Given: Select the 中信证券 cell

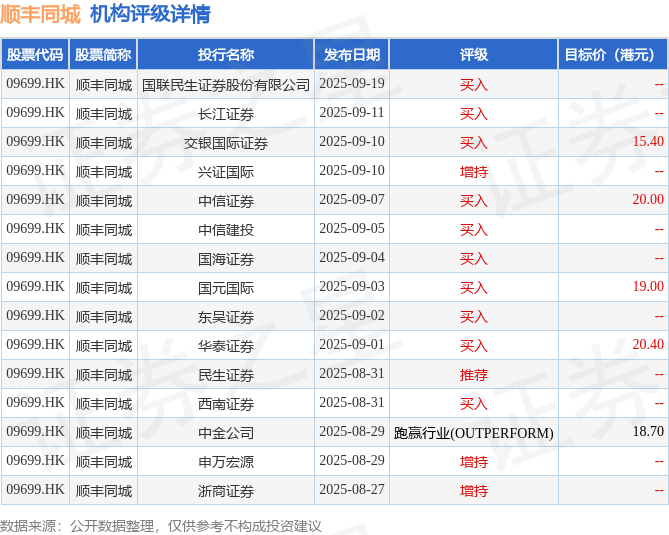Looking at the screenshot, I should [226, 201].
